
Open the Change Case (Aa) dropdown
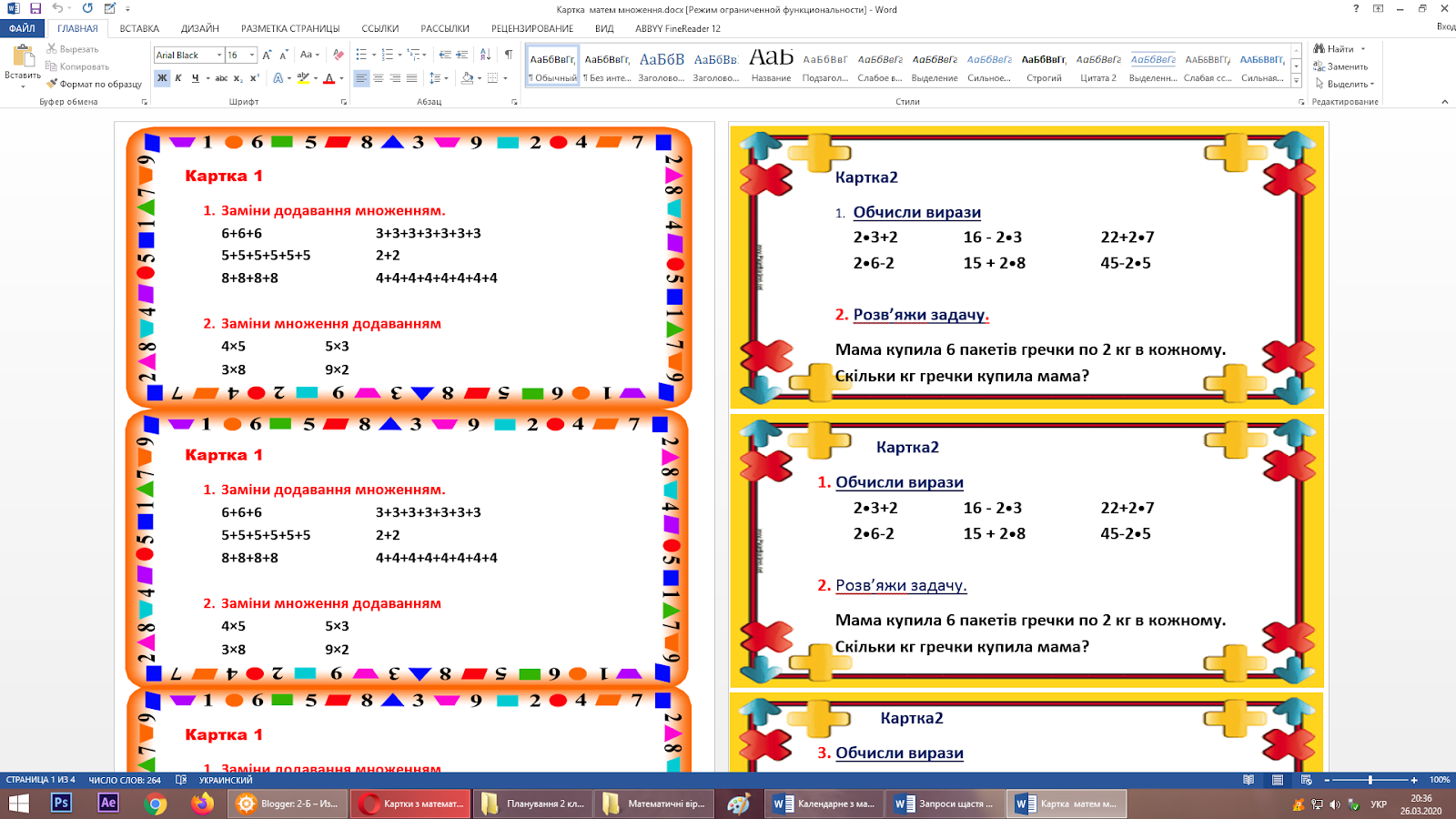309,55
